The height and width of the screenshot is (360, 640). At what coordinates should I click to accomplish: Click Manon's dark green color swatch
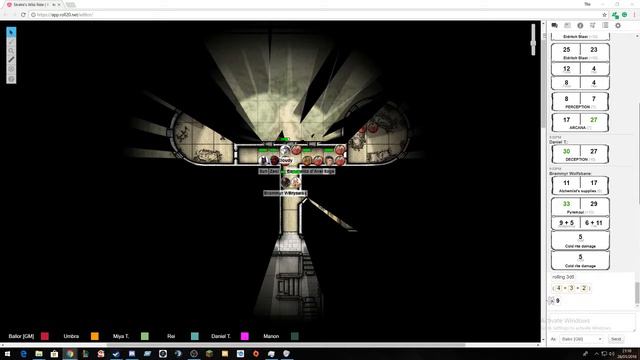[295, 336]
